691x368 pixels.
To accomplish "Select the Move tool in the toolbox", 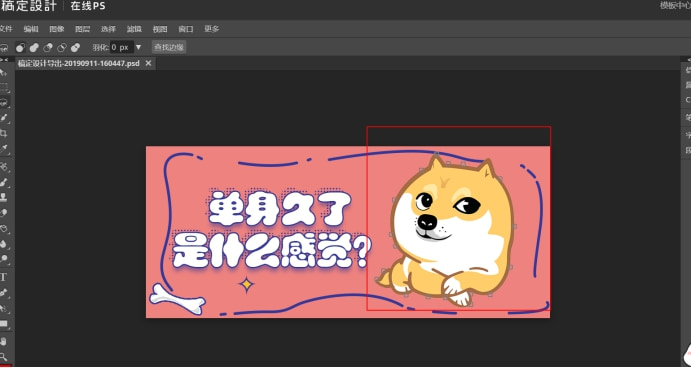I will point(4,72).
